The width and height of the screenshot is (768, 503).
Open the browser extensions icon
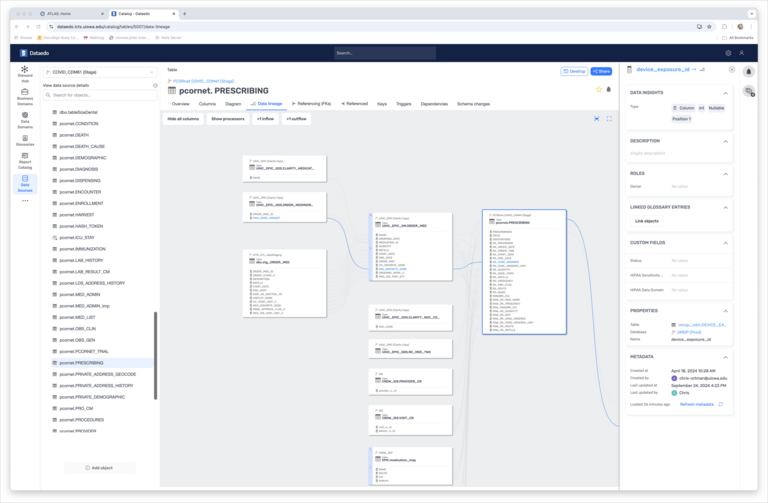(x=724, y=27)
